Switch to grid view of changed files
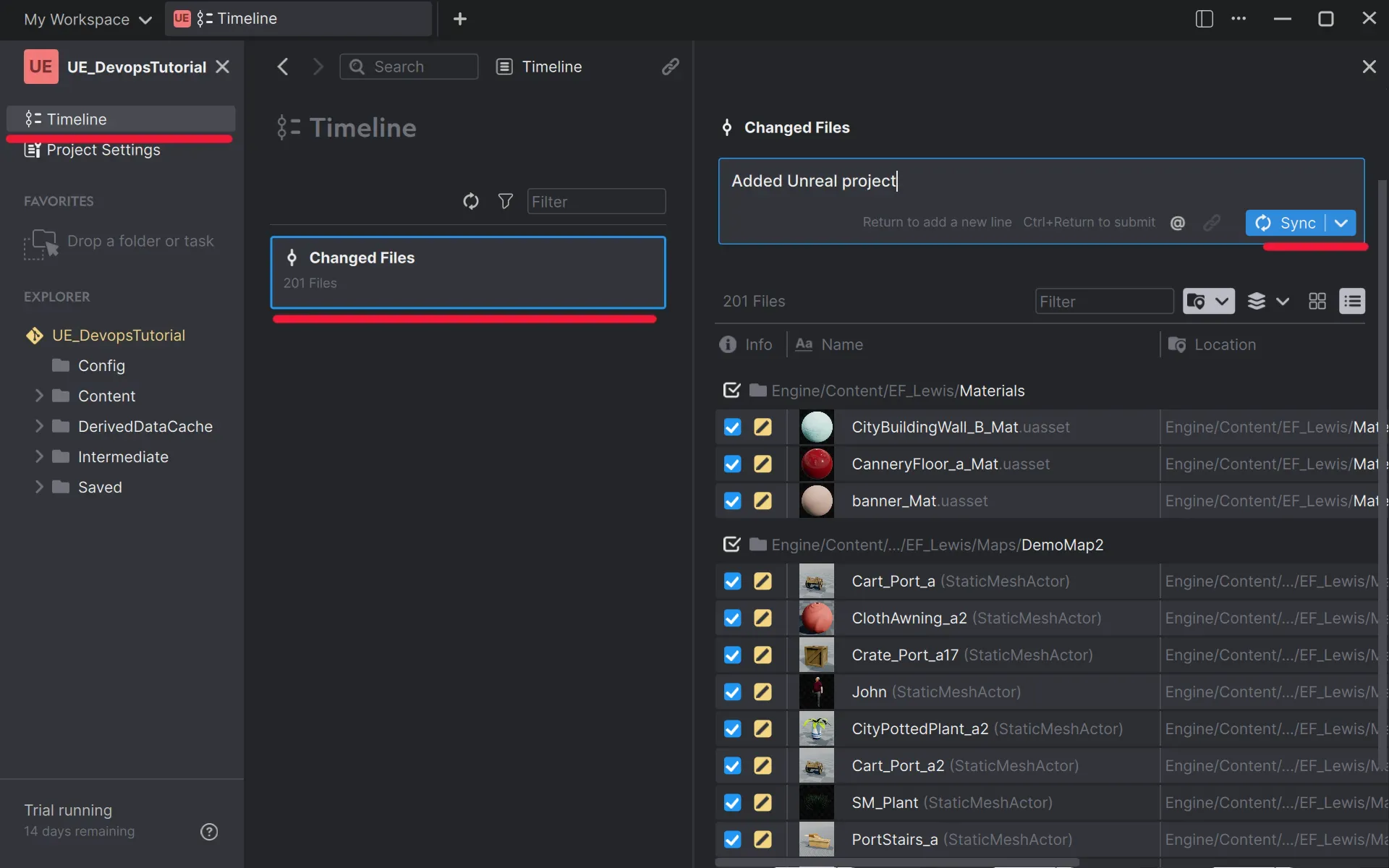 pos(1316,301)
